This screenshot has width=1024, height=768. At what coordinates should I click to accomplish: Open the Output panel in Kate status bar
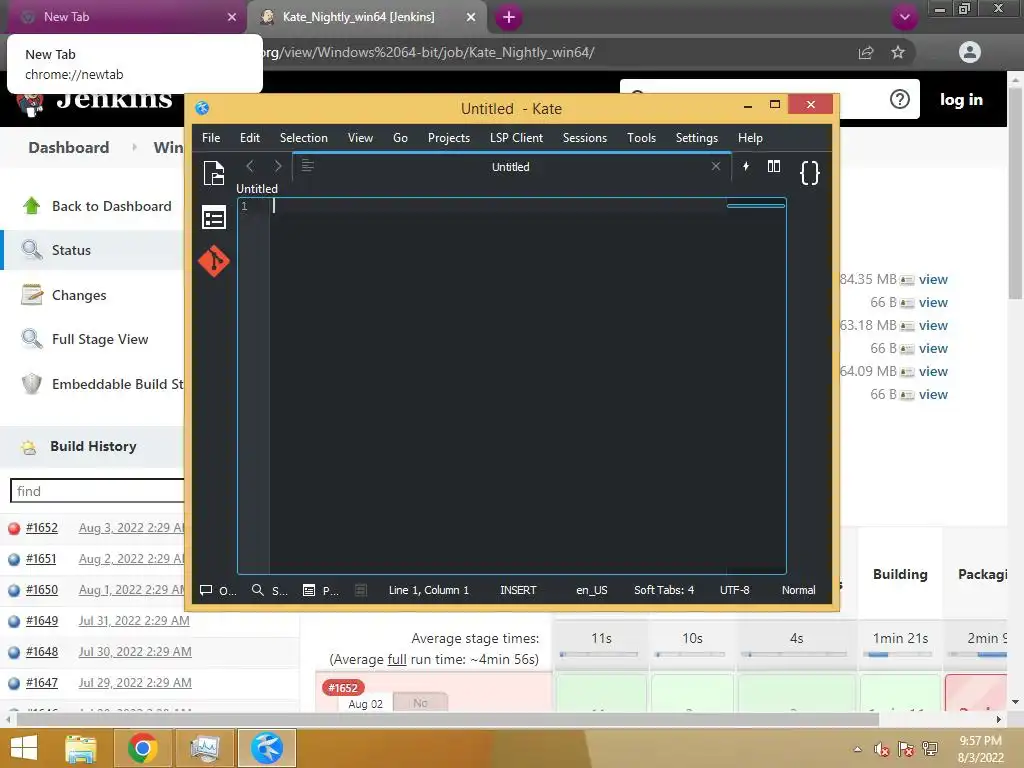click(218, 590)
